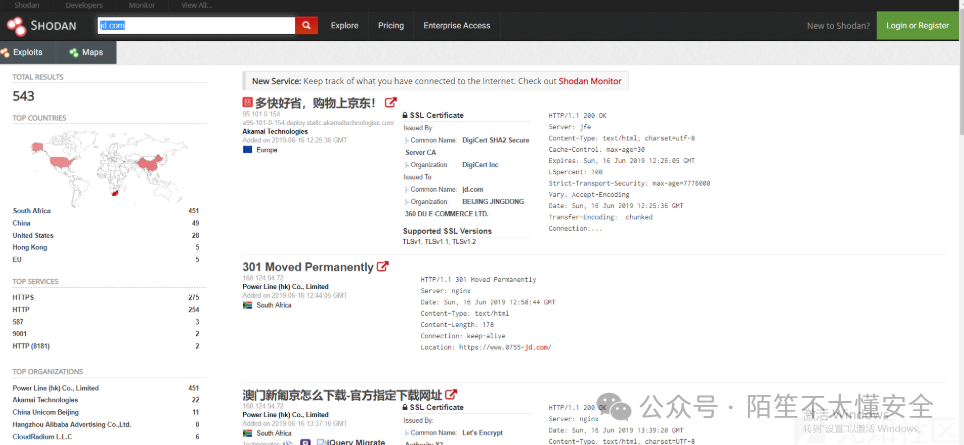Click the Location https://www.0755-jd.com/ header line

[486, 347]
